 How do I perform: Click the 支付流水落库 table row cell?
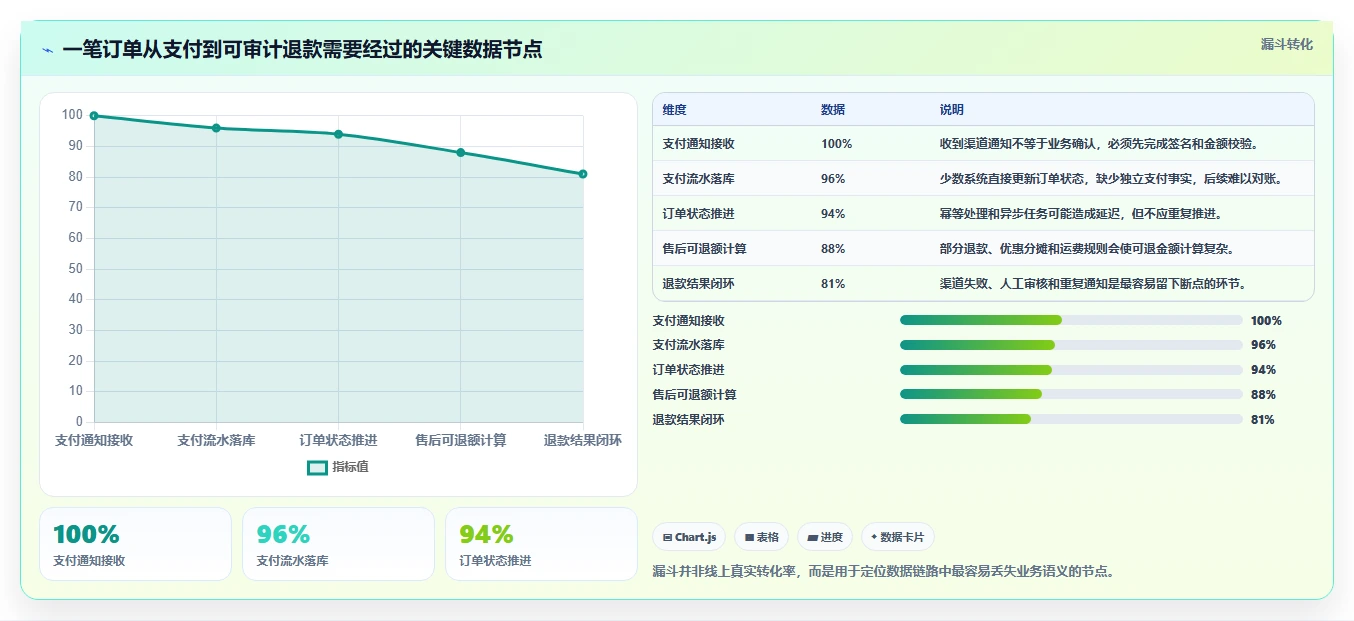(698, 179)
